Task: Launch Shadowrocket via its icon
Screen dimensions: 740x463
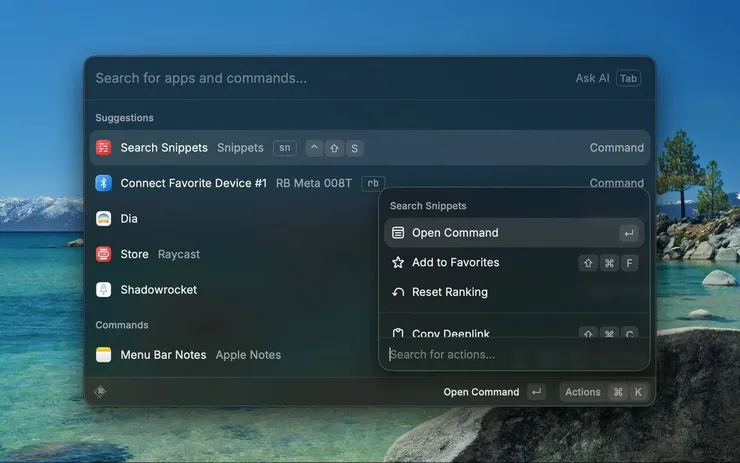Action: (x=103, y=290)
